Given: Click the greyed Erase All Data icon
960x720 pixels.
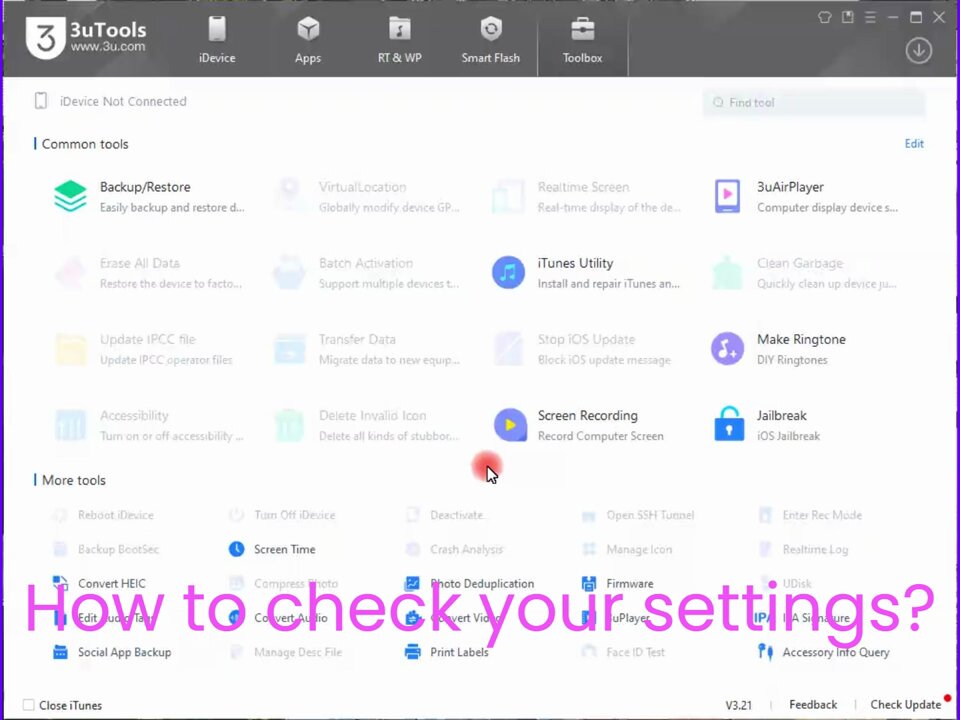Looking at the screenshot, I should pos(70,272).
